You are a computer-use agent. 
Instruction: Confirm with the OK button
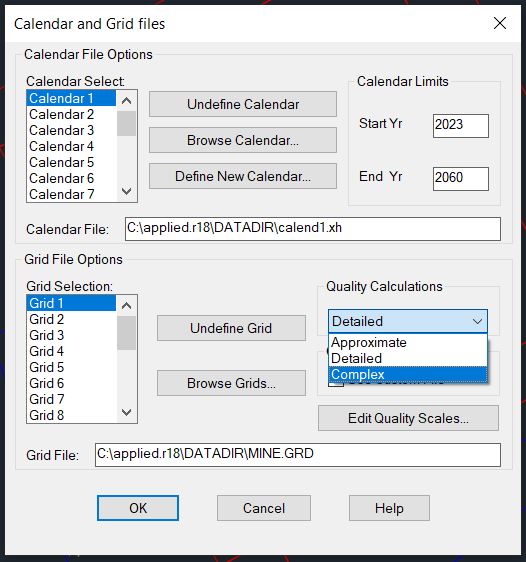point(138,508)
